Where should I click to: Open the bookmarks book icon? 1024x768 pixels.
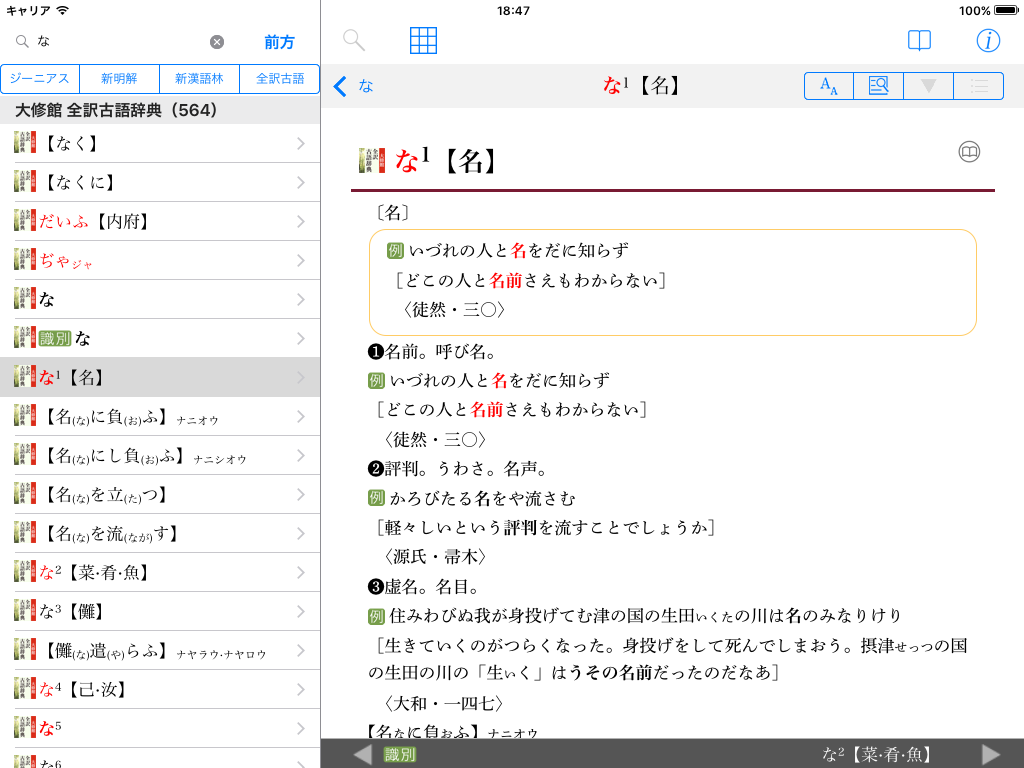coord(919,40)
